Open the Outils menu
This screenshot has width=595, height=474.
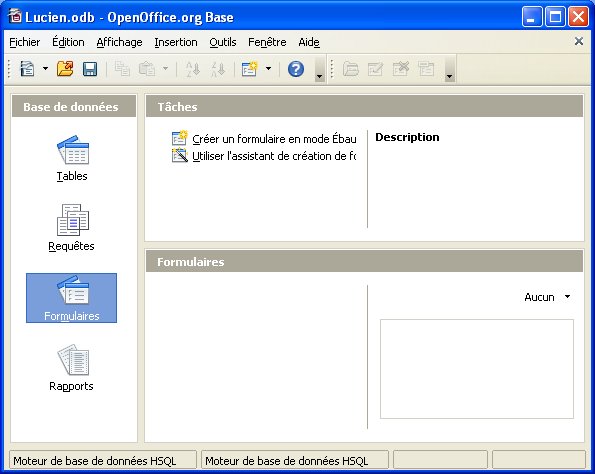[x=223, y=42]
